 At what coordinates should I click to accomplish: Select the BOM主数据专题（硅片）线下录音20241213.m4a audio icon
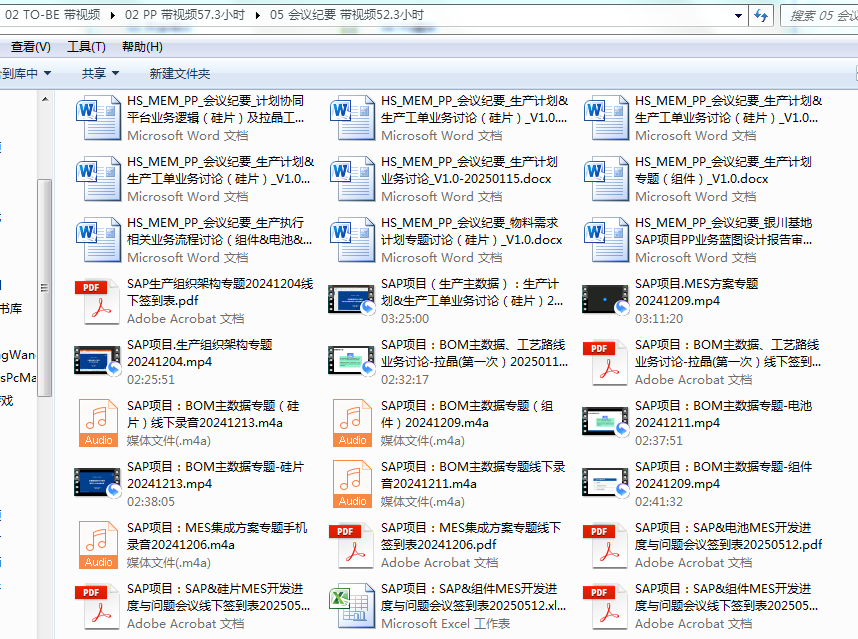tap(97, 423)
